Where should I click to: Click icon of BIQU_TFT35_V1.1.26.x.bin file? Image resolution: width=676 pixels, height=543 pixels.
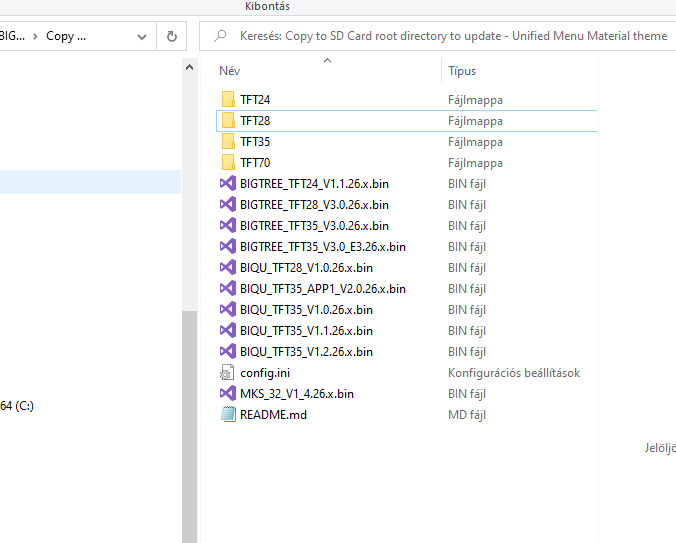(228, 331)
